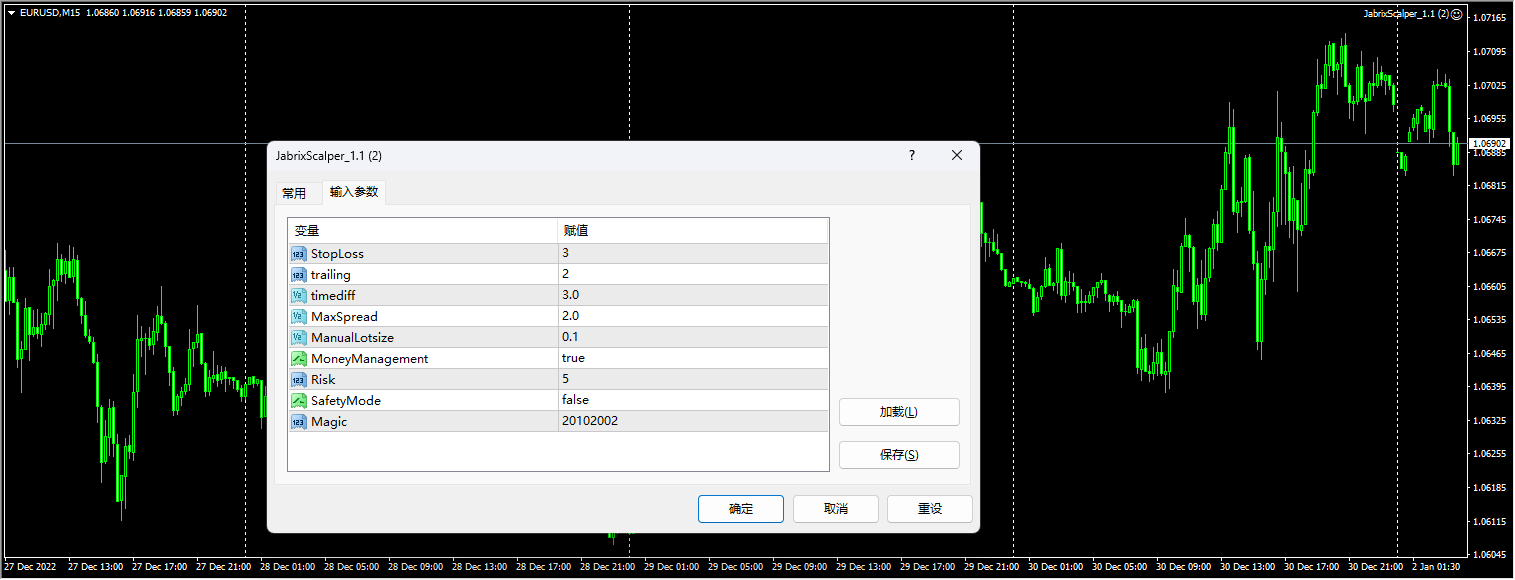The height and width of the screenshot is (580, 1515).
Task: Click the smiley EA status icon
Action: click(1457, 14)
